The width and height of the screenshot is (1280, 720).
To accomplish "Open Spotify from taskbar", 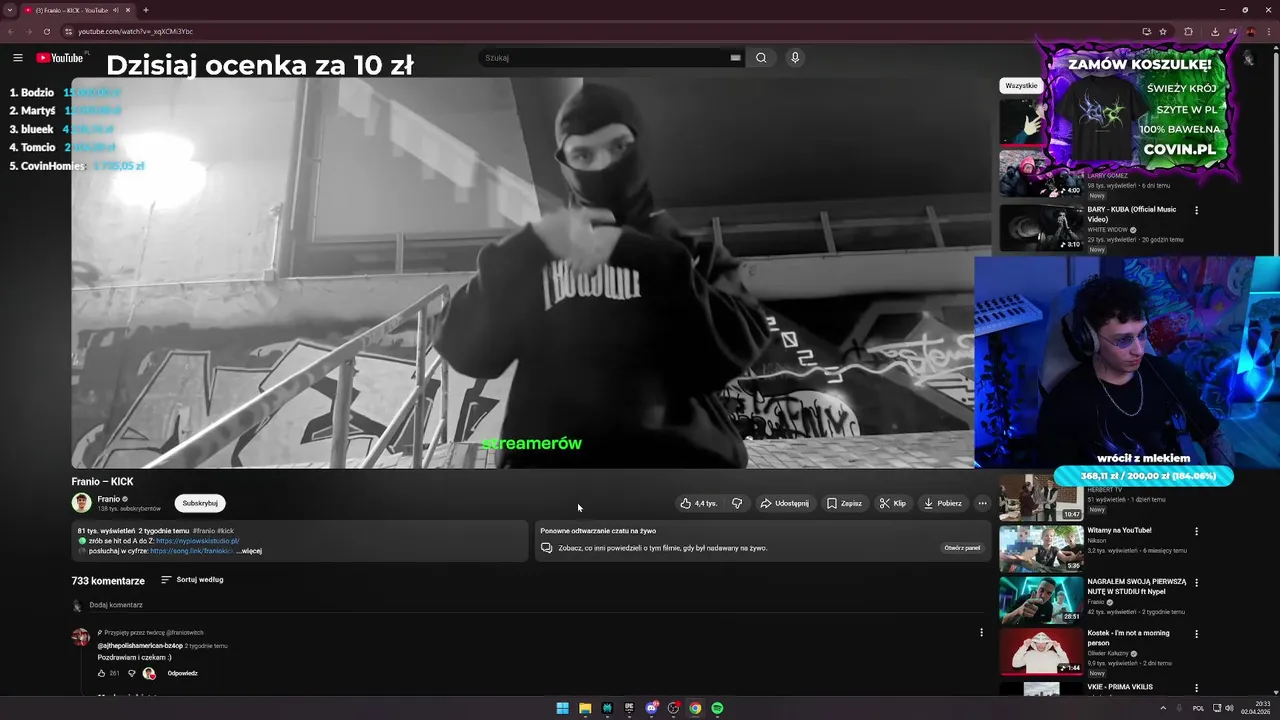I will click(717, 708).
